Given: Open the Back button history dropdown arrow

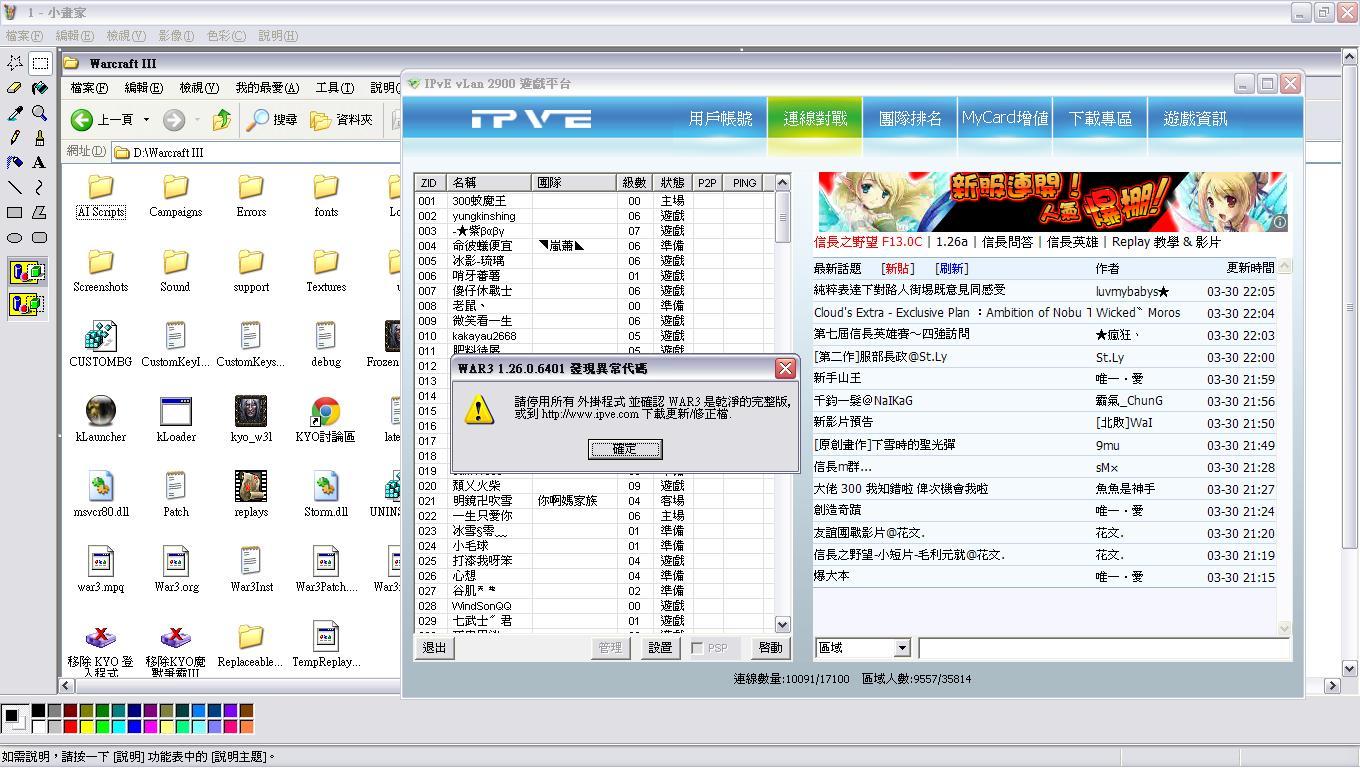Looking at the screenshot, I should click(146, 120).
